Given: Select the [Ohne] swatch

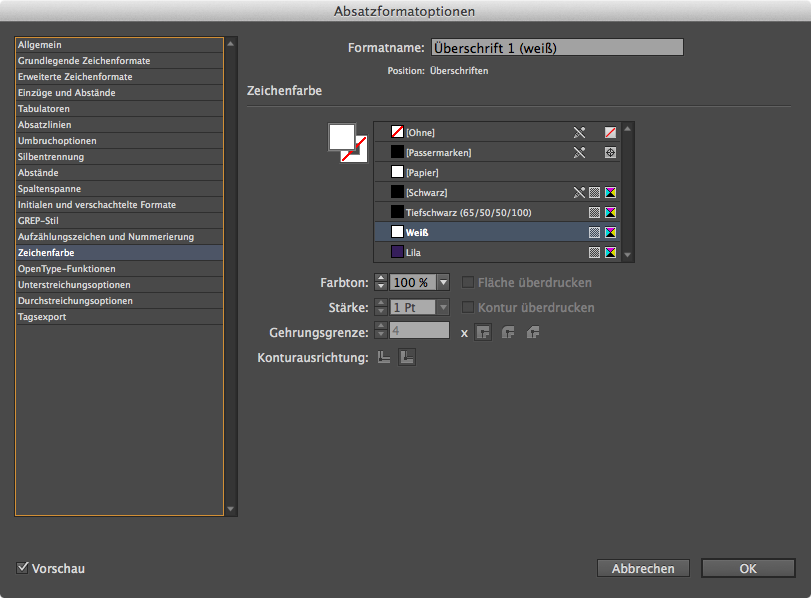Looking at the screenshot, I should coord(497,132).
